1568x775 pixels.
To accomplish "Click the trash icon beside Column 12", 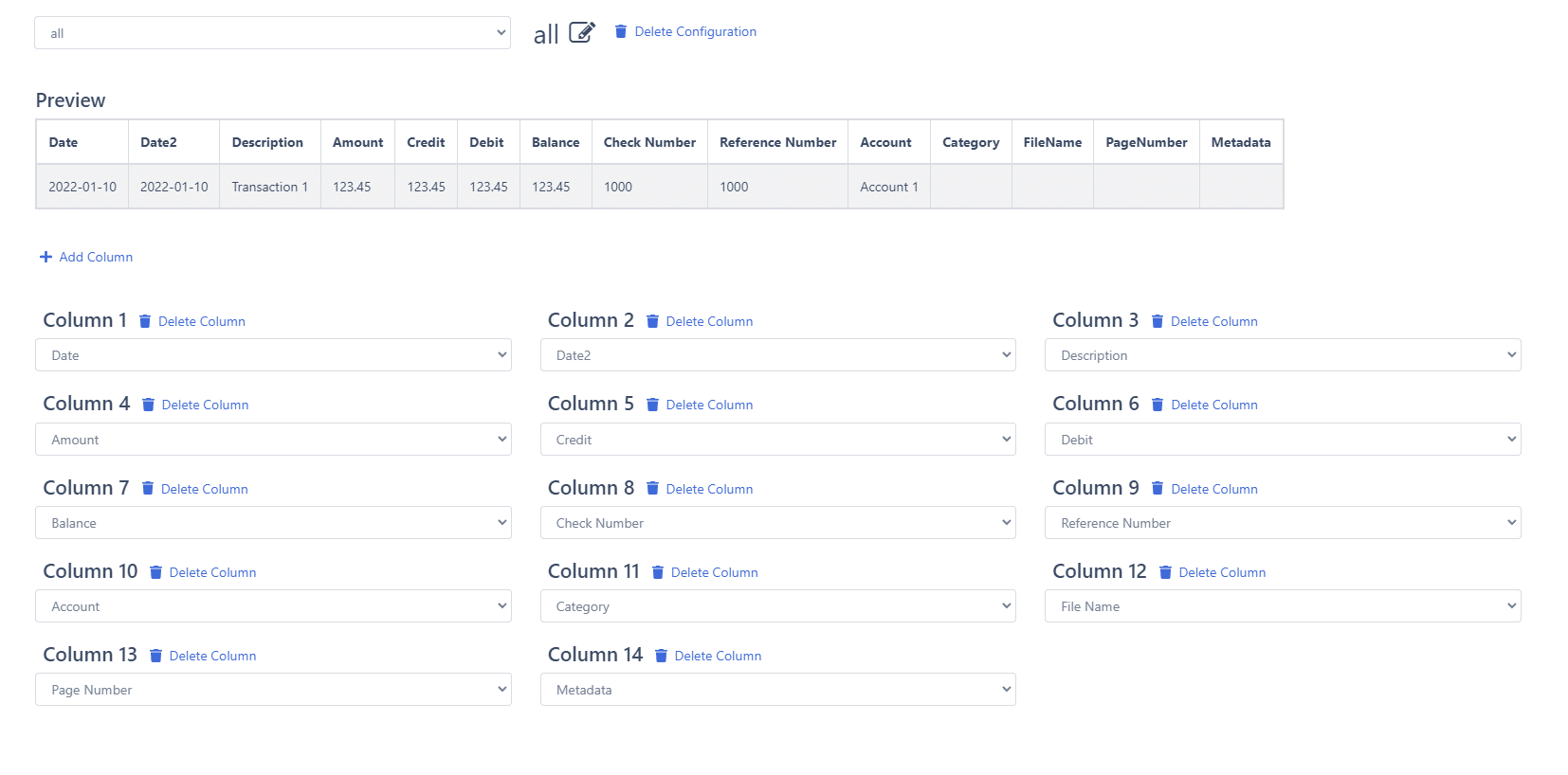I will [1165, 572].
